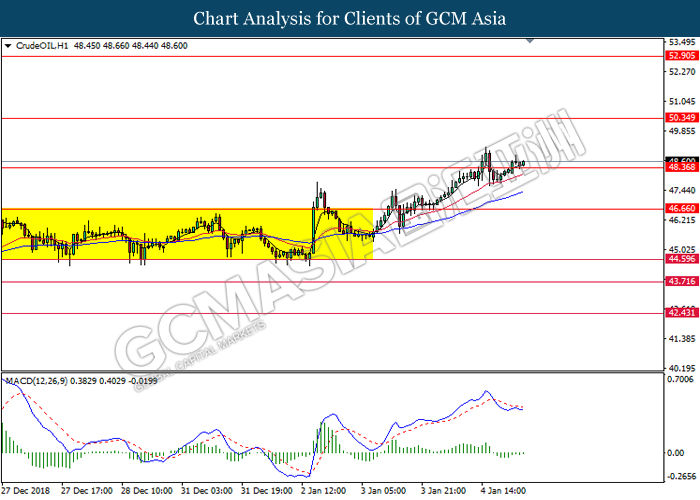Click the 41.385 price axis value
This screenshot has width=700, height=500.
(682, 339)
